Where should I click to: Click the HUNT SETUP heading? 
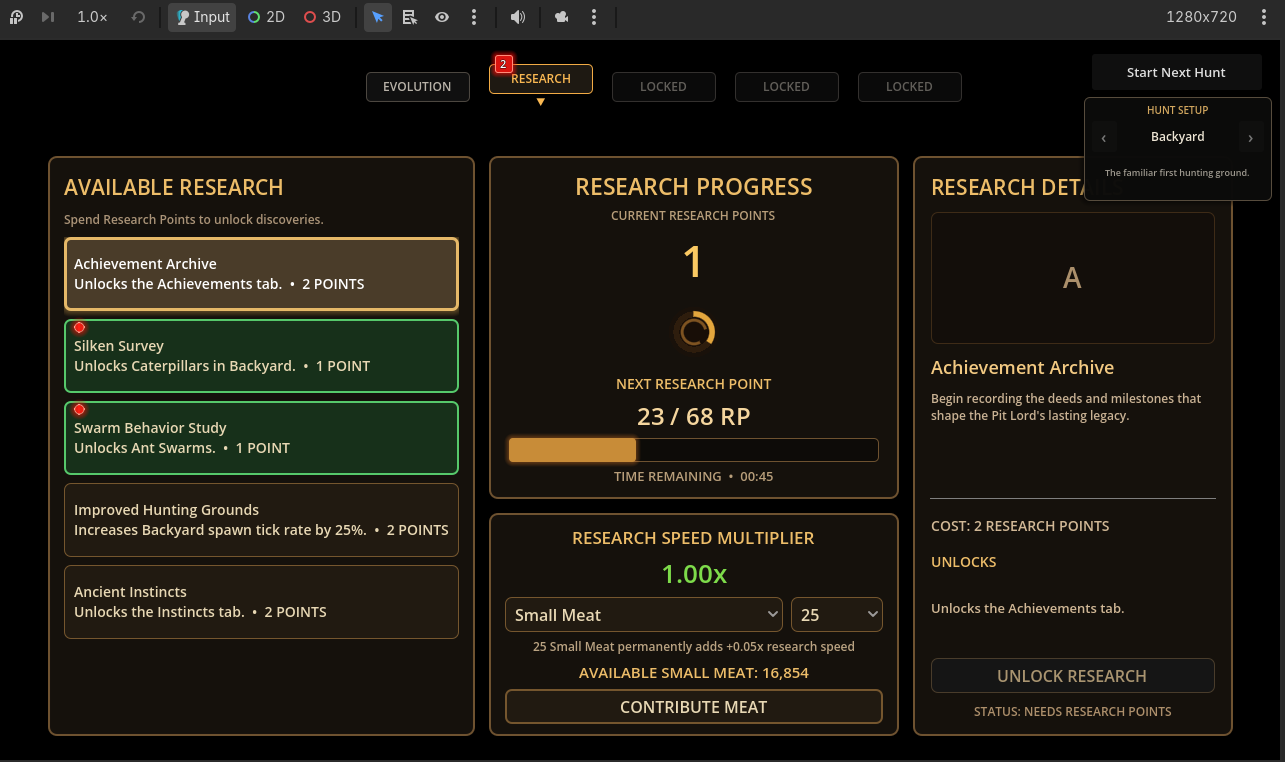click(1177, 110)
